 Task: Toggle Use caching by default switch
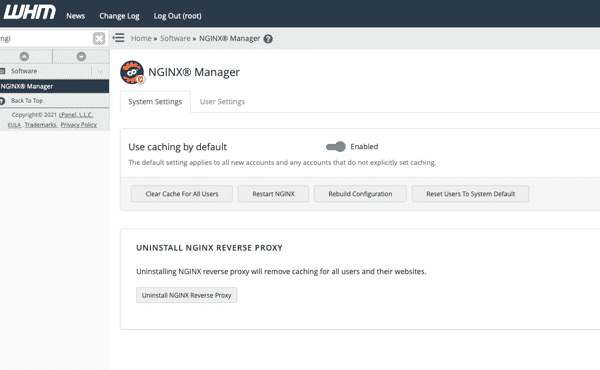336,147
